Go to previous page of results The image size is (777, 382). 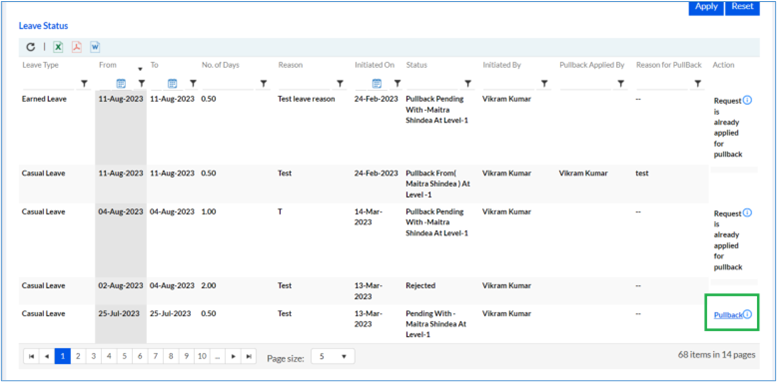pyautogui.click(x=47, y=356)
